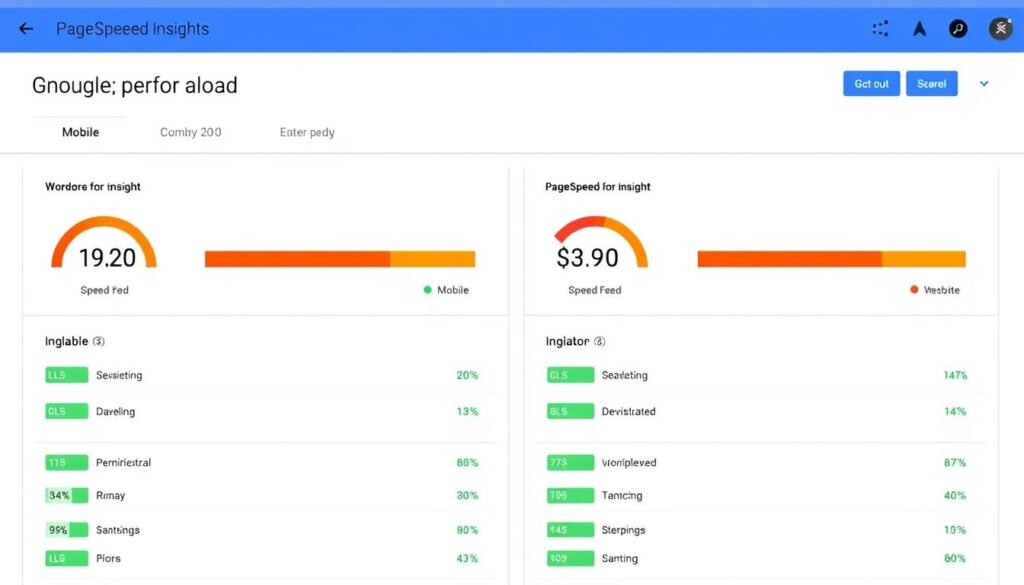1024x585 pixels.
Task: Select the Tamcing metric label
Action: click(x=622, y=496)
